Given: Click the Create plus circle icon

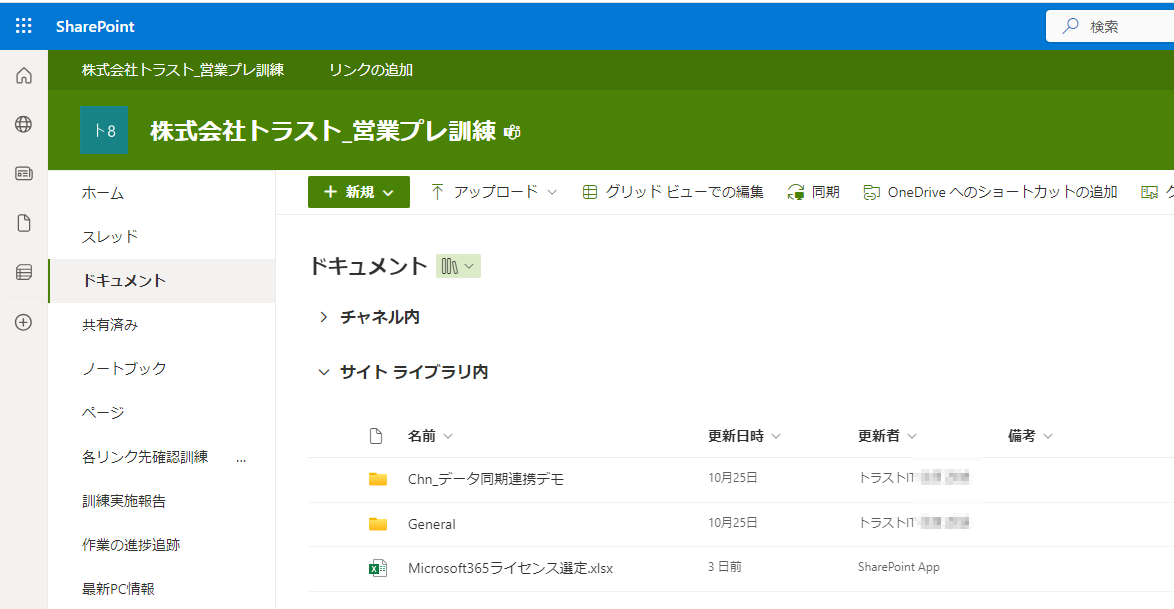Looking at the screenshot, I should click(x=24, y=322).
